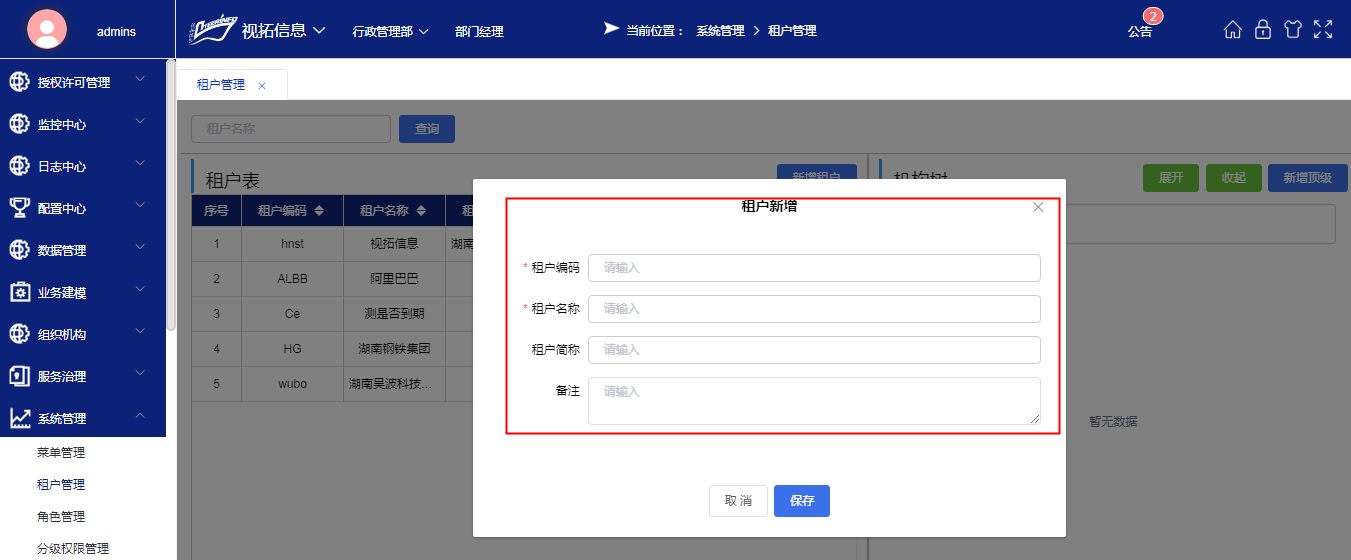1351x560 pixels.
Task: Focus the 租户编码 input field
Action: 814,268
